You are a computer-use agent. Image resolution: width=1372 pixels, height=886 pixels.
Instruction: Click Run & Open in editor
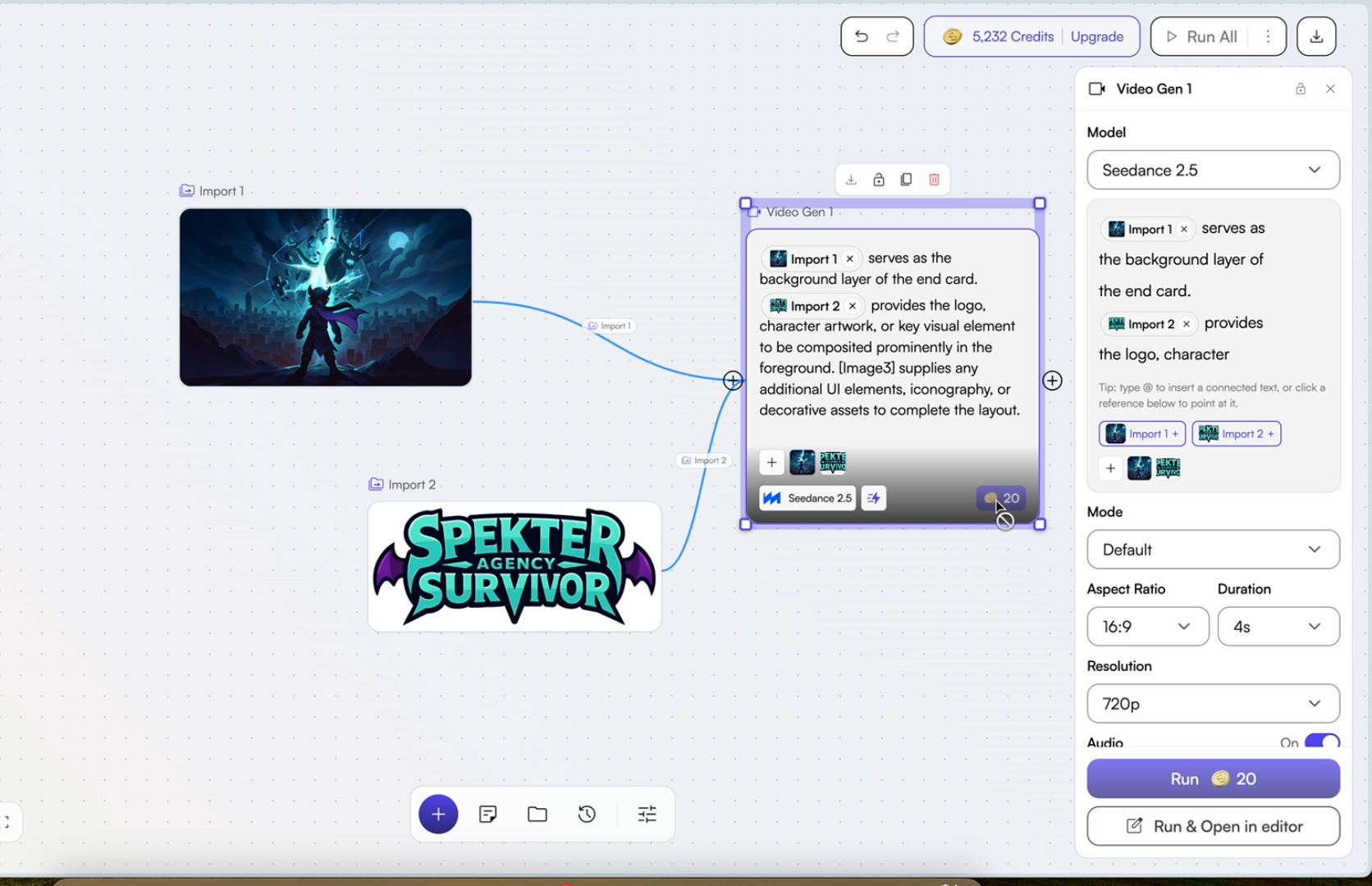1213,826
